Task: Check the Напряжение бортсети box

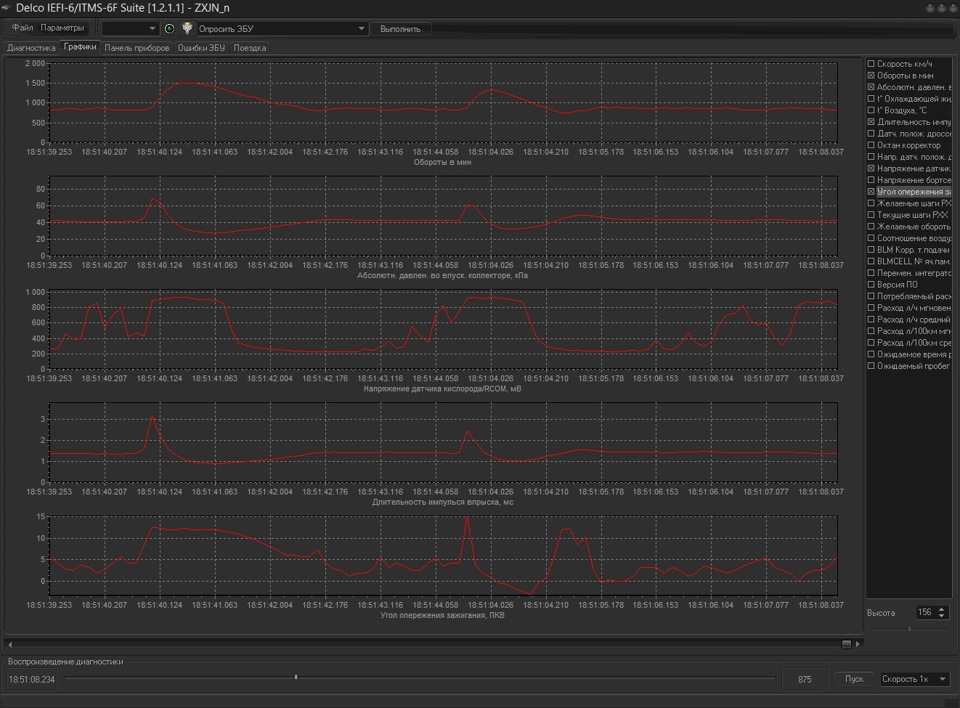Action: click(x=871, y=180)
